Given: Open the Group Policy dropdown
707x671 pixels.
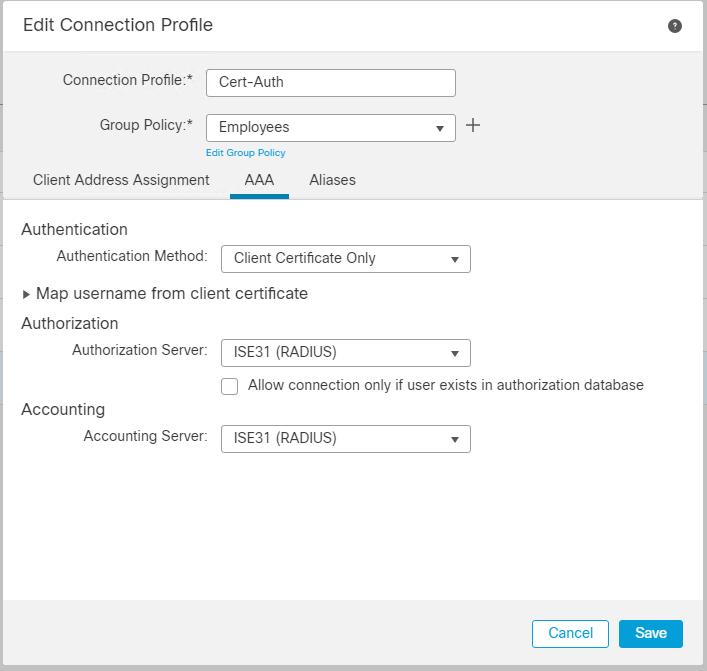Looking at the screenshot, I should [x=330, y=128].
